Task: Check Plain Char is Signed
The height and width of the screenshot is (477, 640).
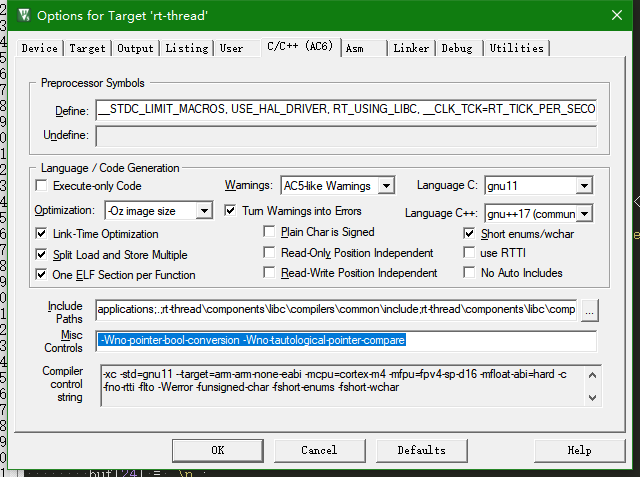Action: click(x=269, y=232)
